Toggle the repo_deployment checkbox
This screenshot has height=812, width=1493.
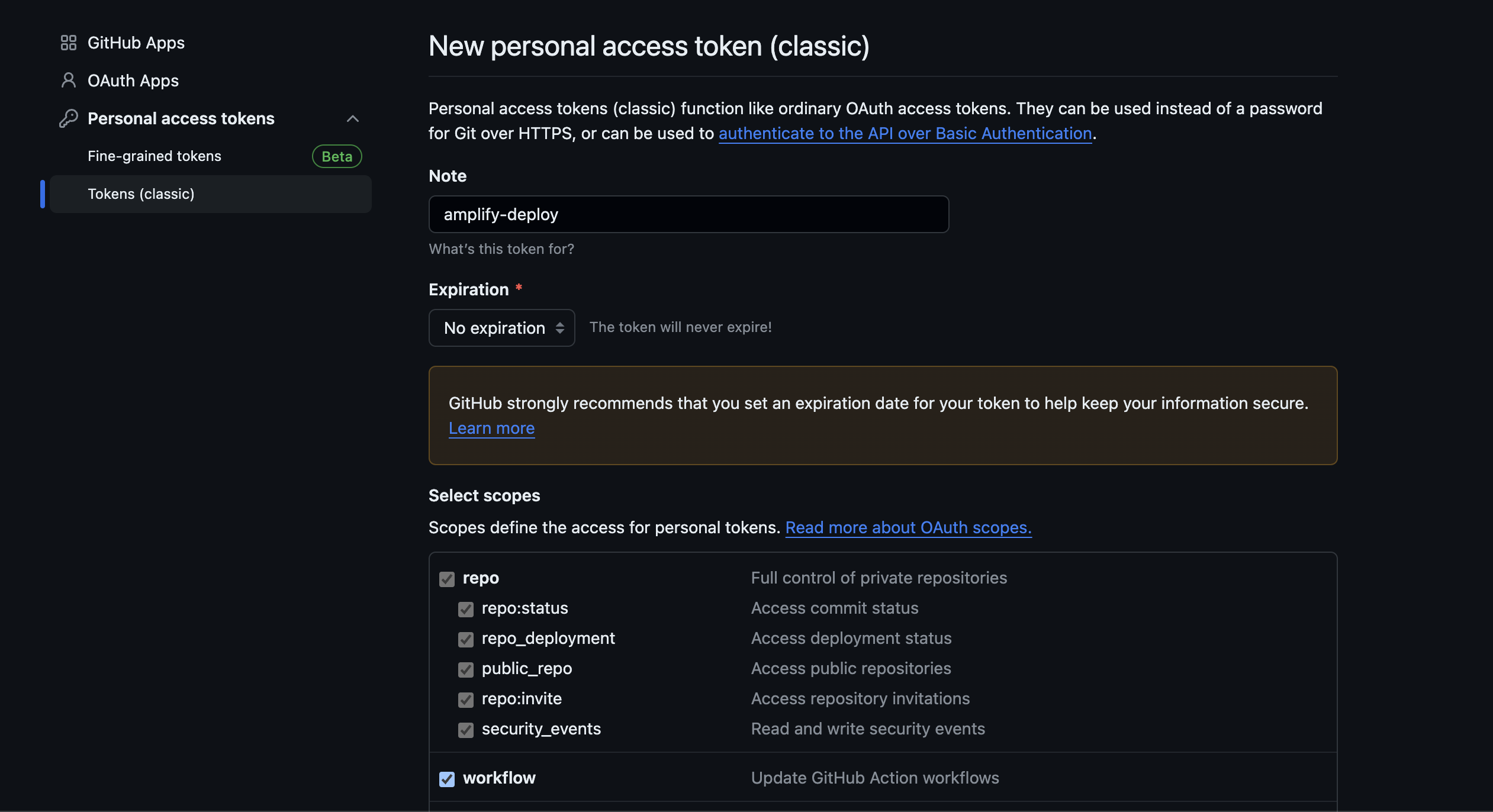pyautogui.click(x=466, y=639)
